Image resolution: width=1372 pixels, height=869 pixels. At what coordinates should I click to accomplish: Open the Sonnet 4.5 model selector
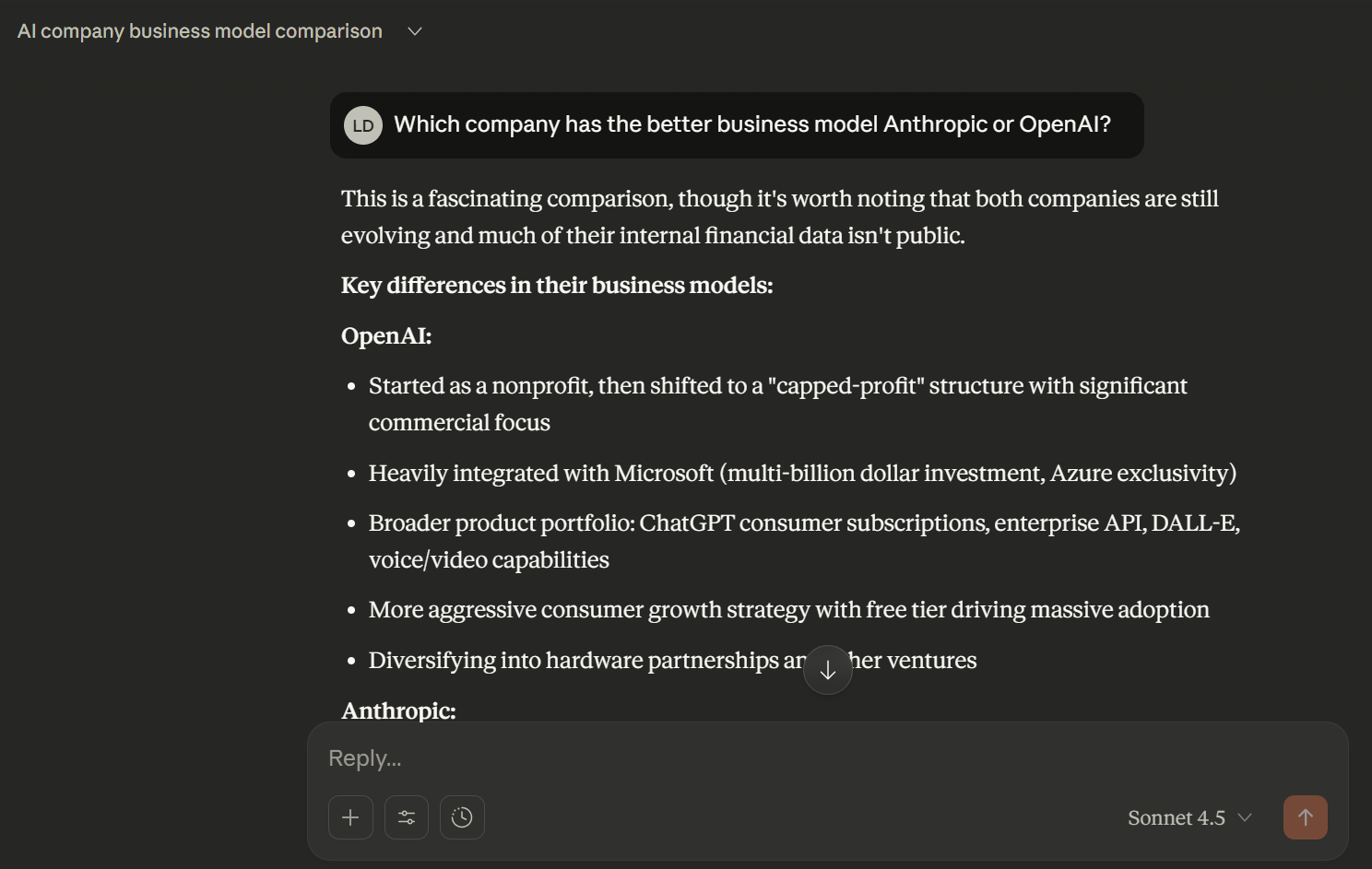click(1177, 817)
